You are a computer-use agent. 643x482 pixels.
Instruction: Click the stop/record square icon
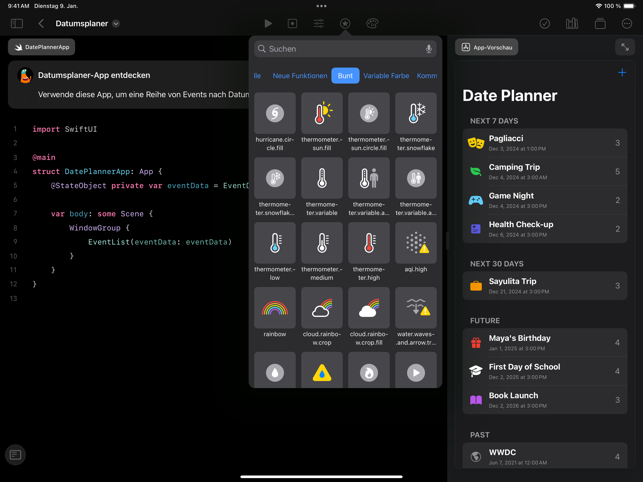(x=292, y=23)
